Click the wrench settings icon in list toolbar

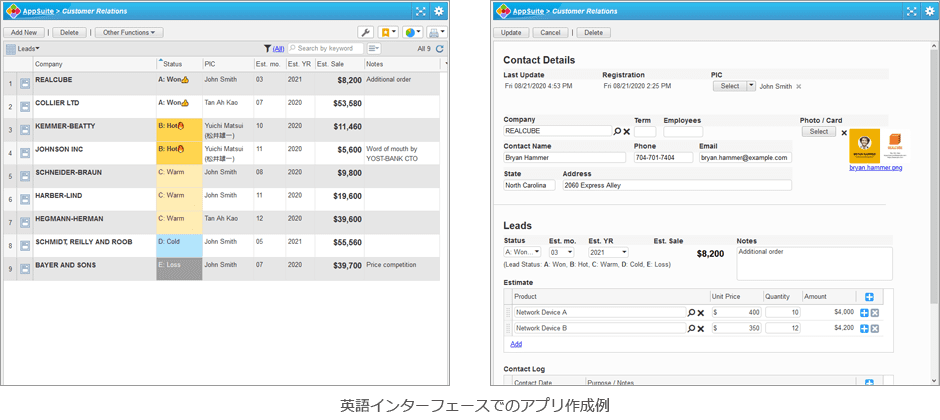(365, 33)
